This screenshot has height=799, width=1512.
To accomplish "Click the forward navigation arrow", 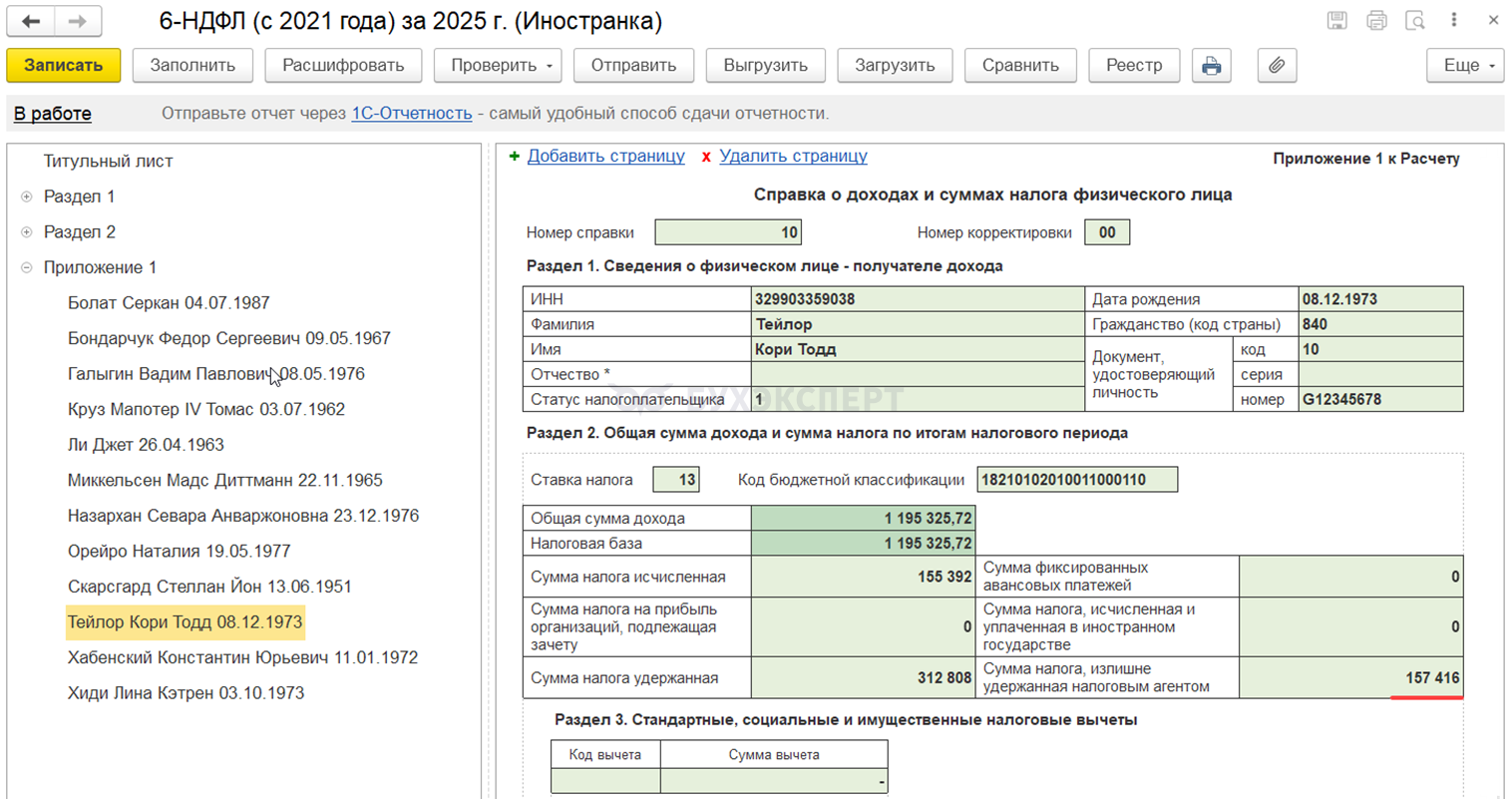I will coord(77,21).
